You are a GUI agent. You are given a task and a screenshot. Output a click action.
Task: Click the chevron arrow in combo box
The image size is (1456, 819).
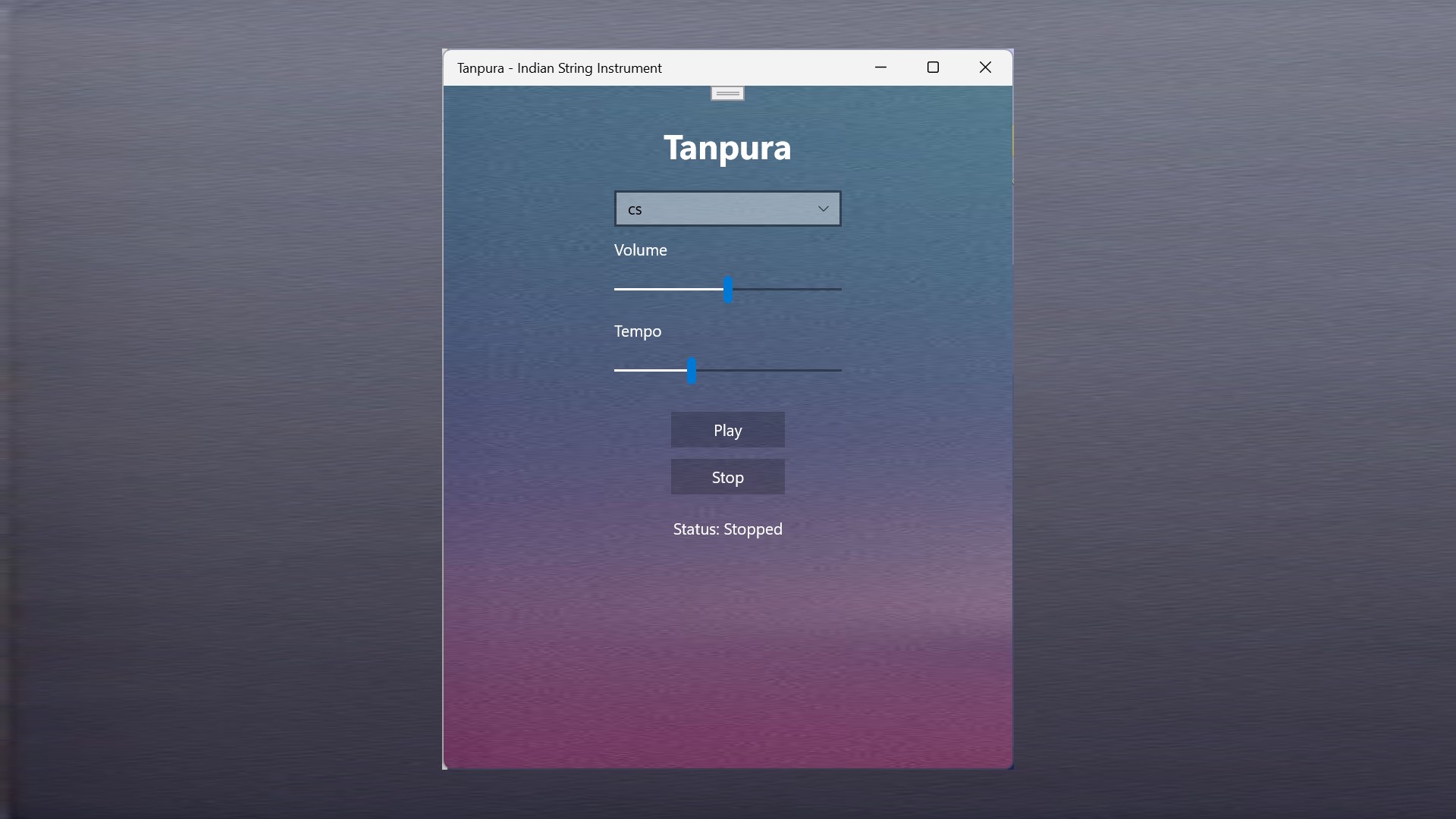[823, 209]
